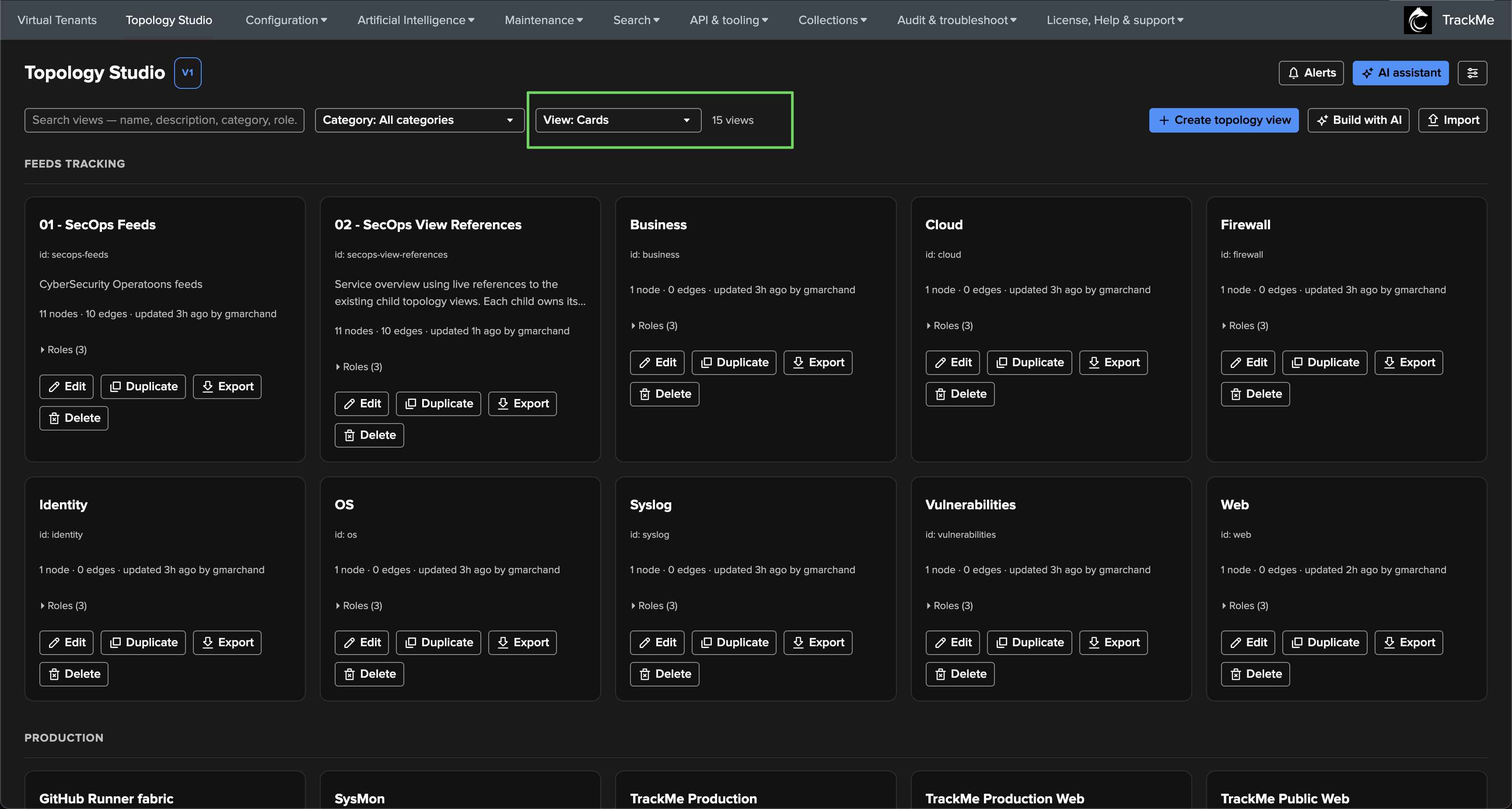Screen dimensions: 1512x809
Task: Open Audit & troubleshoot menu
Action: (956, 20)
